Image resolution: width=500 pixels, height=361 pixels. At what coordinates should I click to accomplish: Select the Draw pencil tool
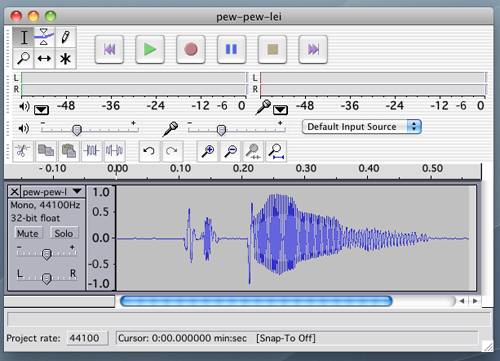coord(65,37)
